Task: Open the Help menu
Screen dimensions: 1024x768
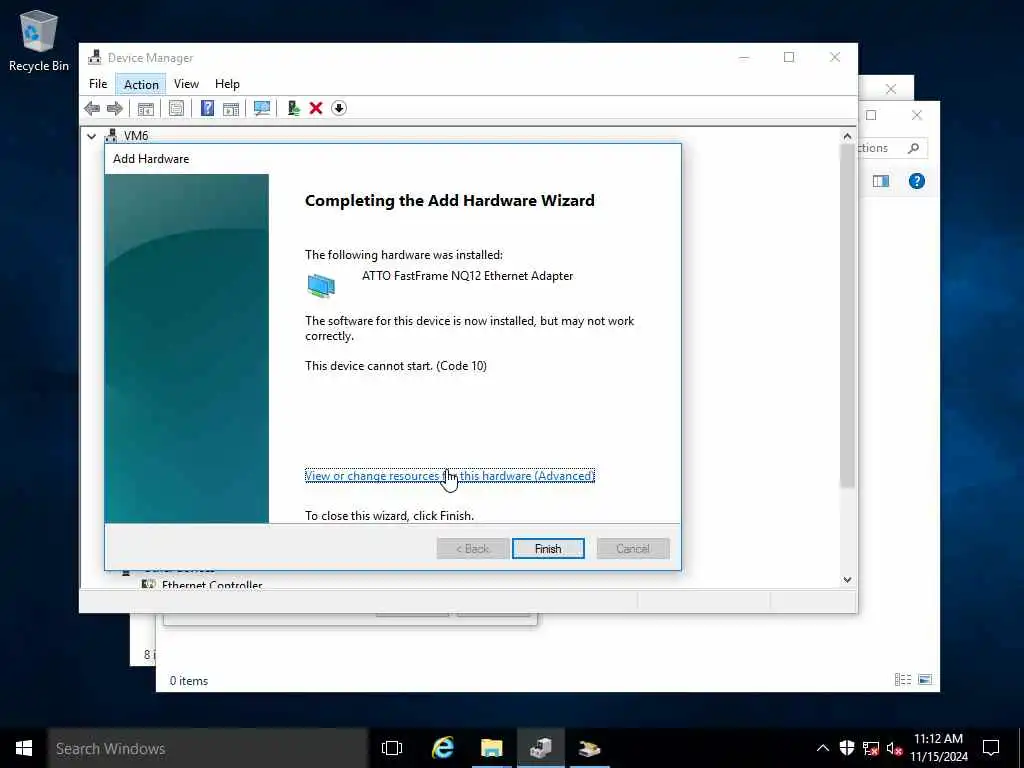Action: pos(227,84)
